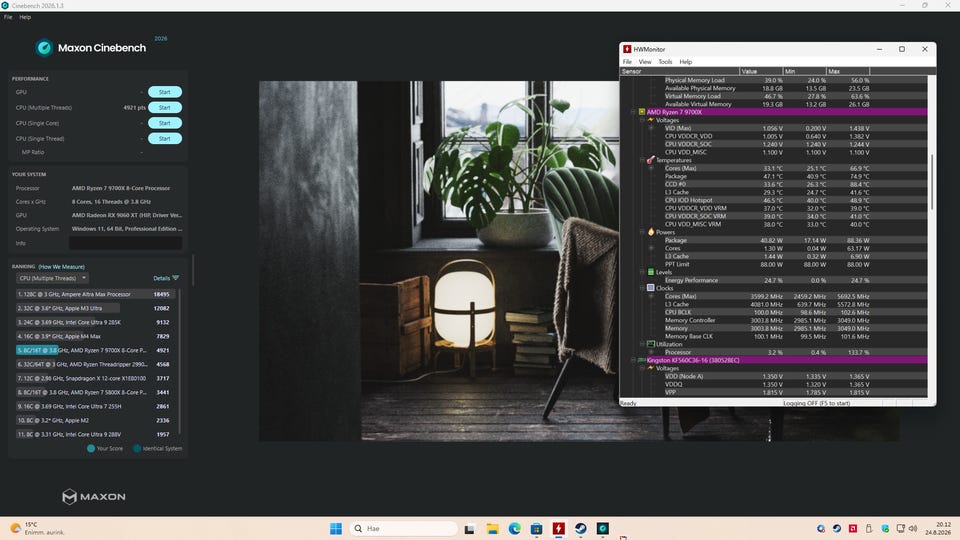Open HWMonitor Tools menu
Screen dimensions: 960x540
click(x=665, y=62)
